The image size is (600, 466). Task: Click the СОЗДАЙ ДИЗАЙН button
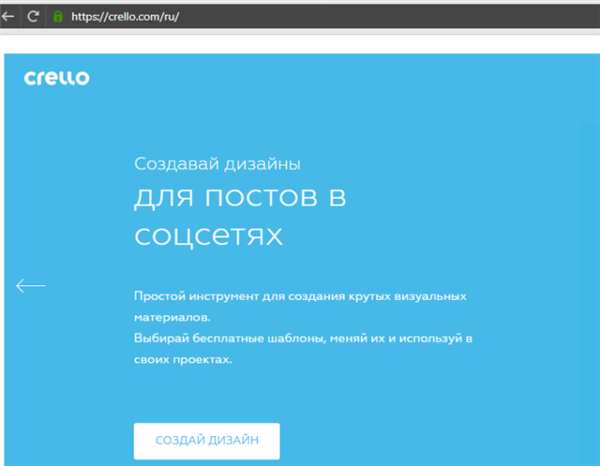coord(207,441)
